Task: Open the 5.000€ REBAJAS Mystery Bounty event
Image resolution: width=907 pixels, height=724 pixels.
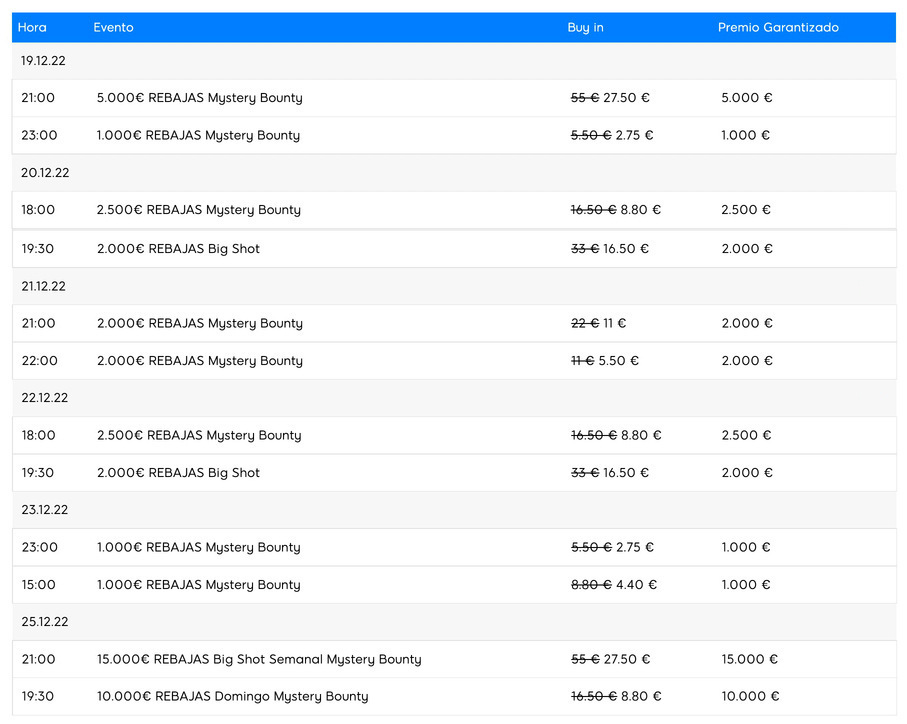Action: (x=199, y=98)
